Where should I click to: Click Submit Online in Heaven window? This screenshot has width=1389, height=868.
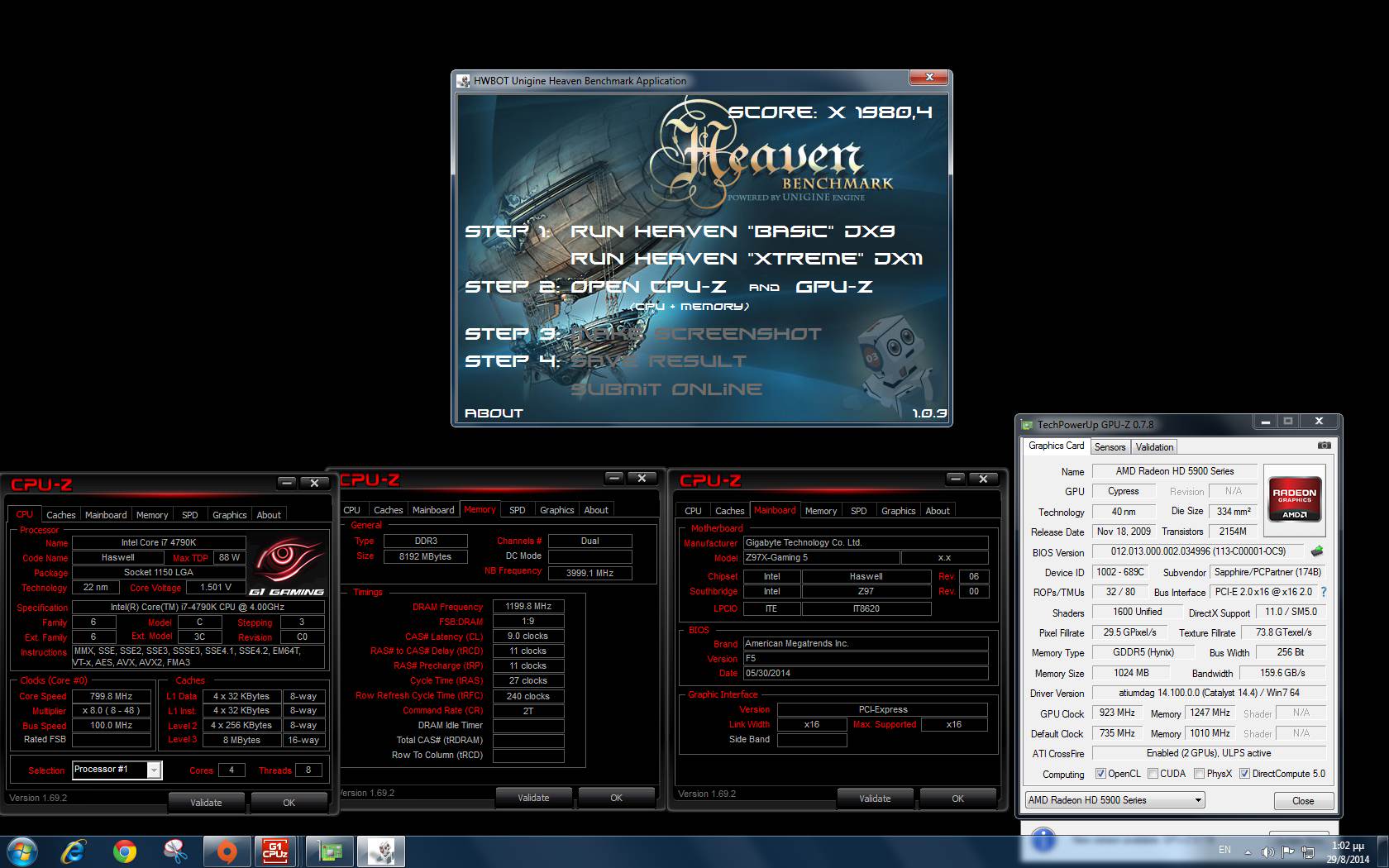pyautogui.click(x=666, y=389)
